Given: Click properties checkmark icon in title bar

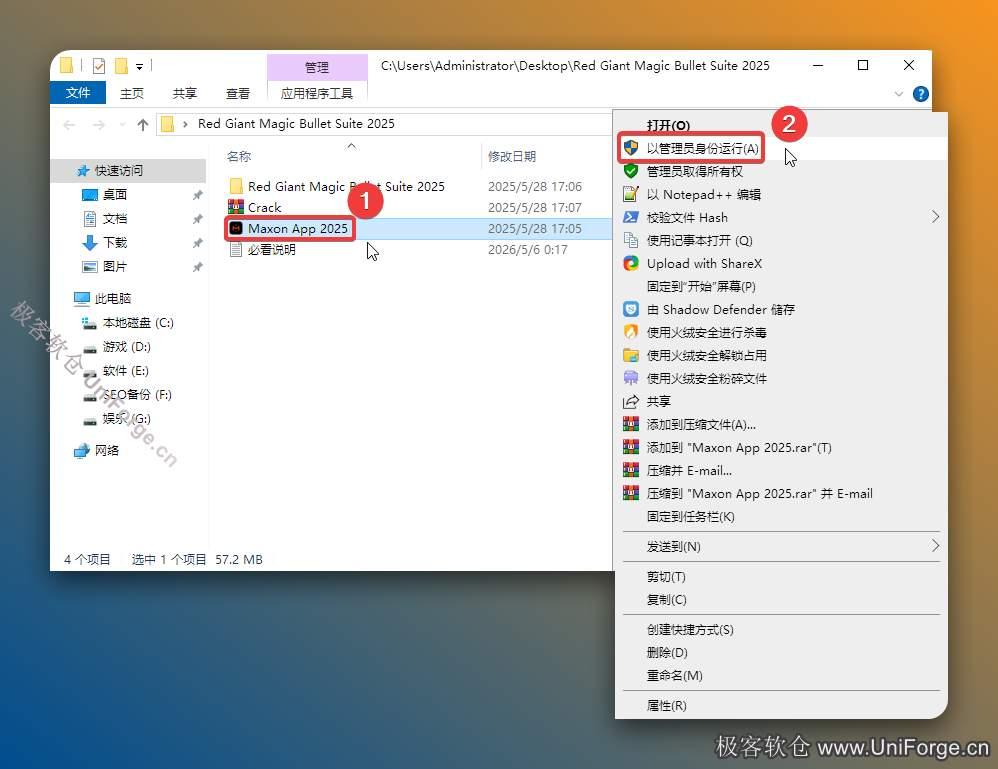Looking at the screenshot, I should pos(99,66).
